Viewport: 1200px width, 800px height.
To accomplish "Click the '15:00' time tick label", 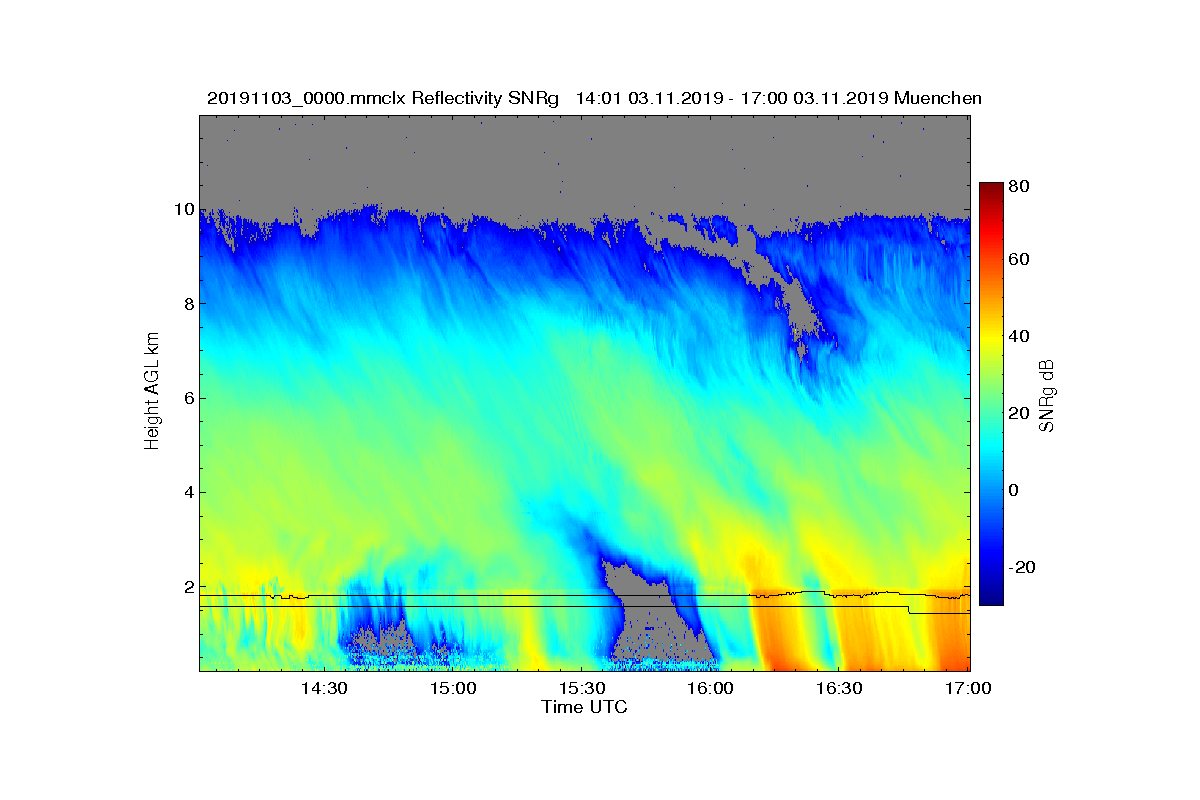I will click(454, 689).
